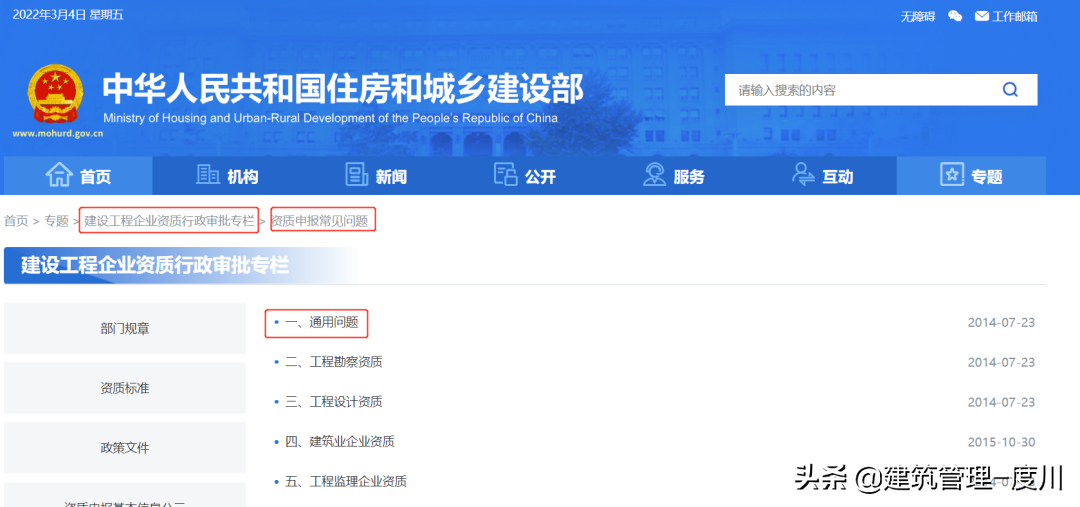Click the search magnifier icon

1010,90
